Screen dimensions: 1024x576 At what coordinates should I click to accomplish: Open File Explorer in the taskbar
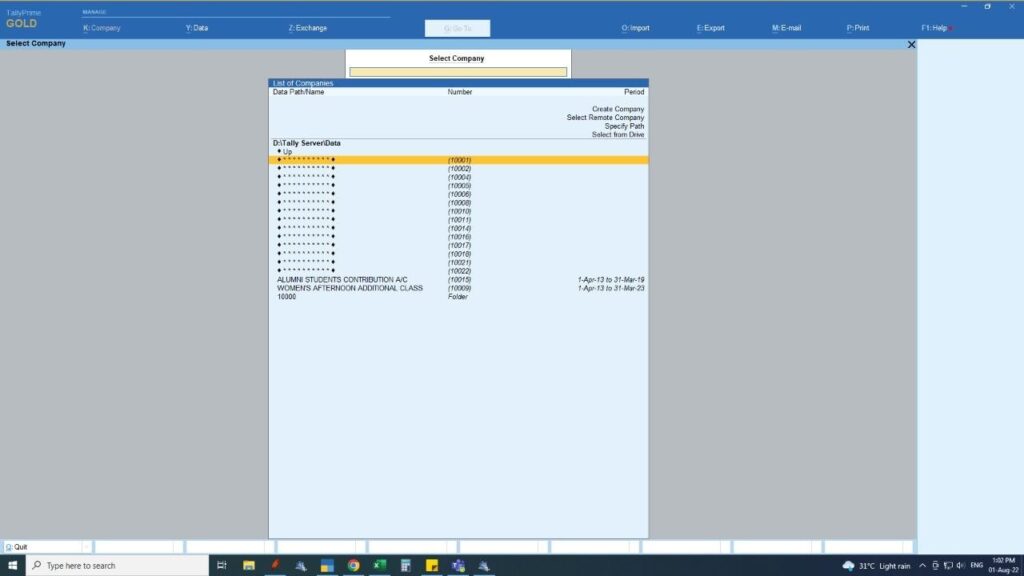pyautogui.click(x=249, y=565)
